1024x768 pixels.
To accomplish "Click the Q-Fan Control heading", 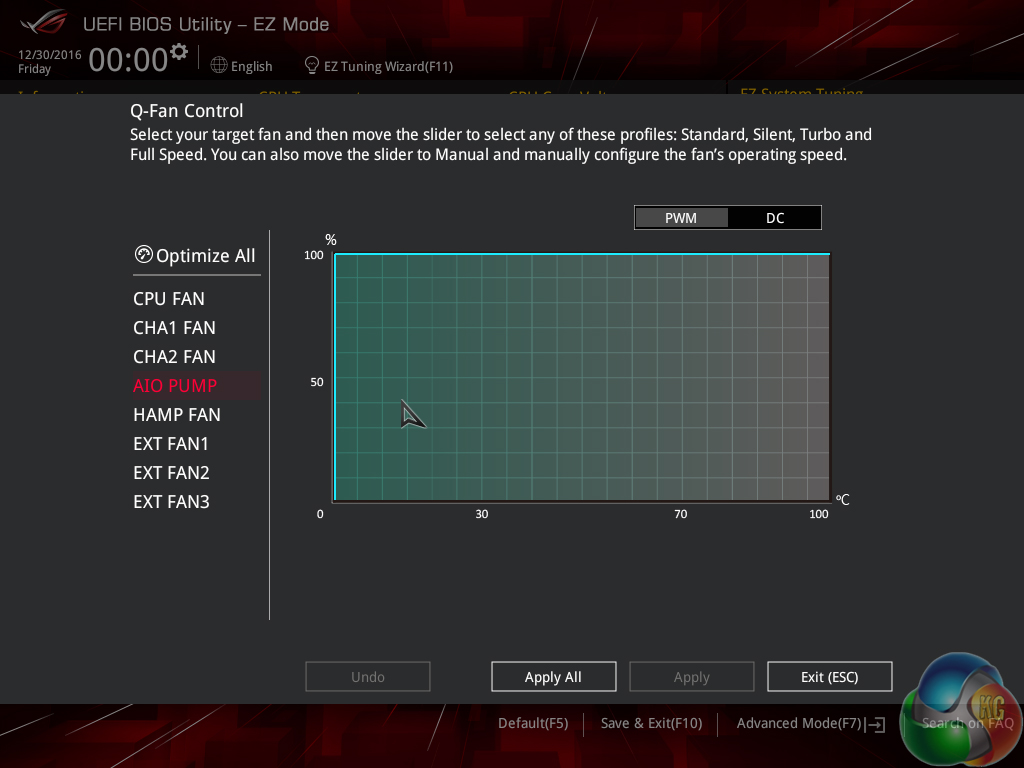I will [x=187, y=111].
